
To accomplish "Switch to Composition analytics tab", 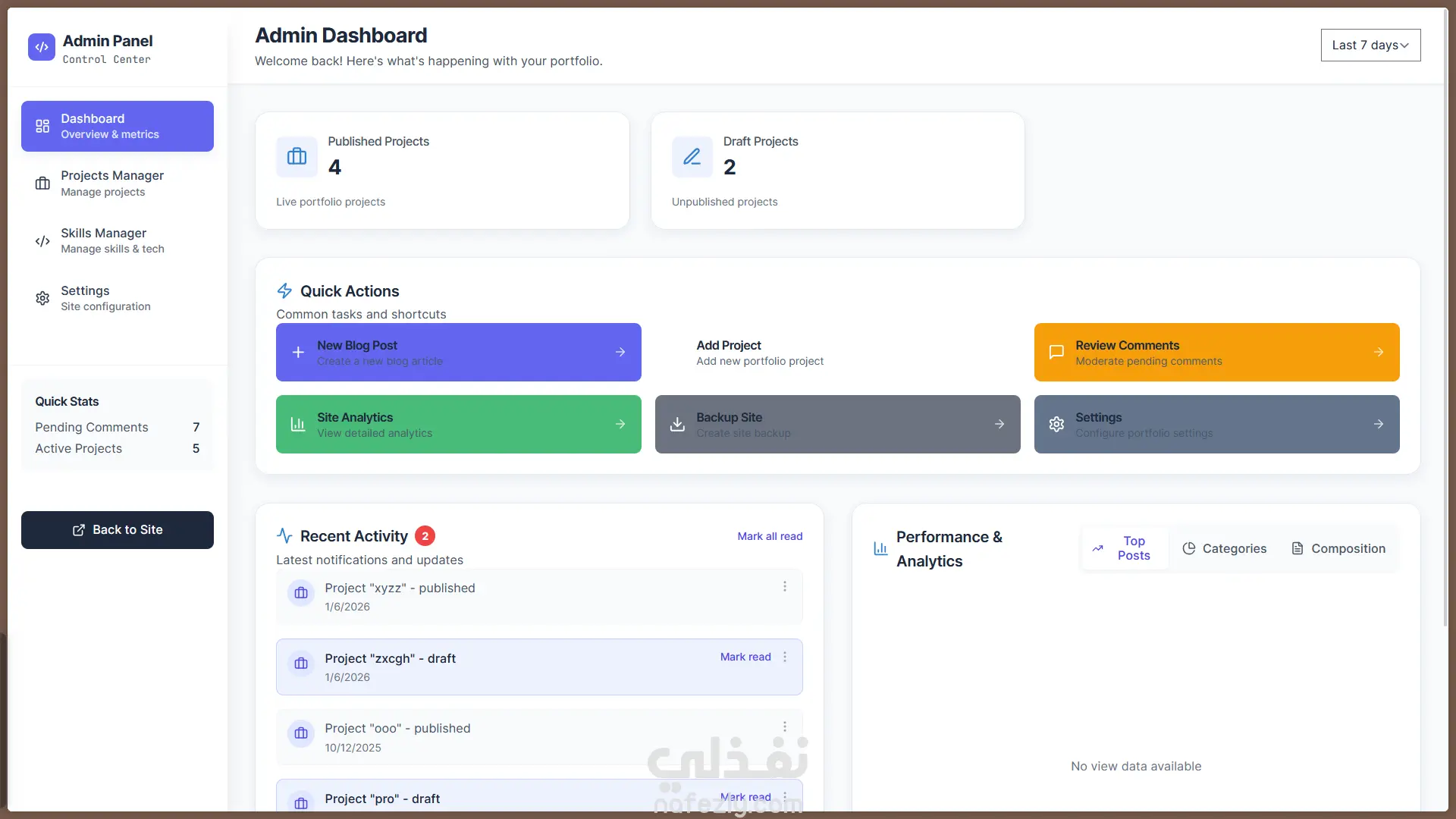I will [1338, 548].
